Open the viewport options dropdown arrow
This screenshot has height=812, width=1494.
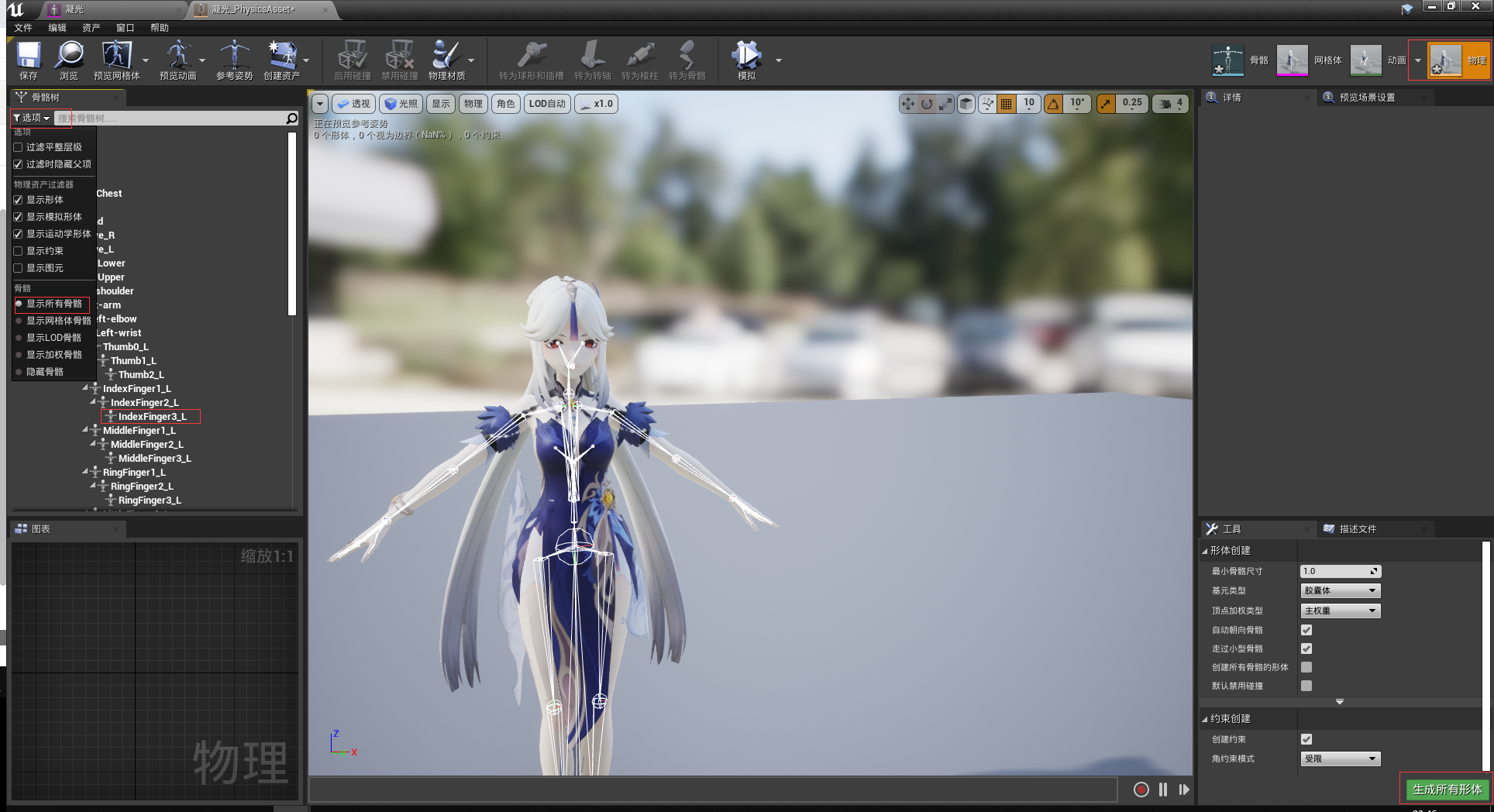(x=320, y=104)
